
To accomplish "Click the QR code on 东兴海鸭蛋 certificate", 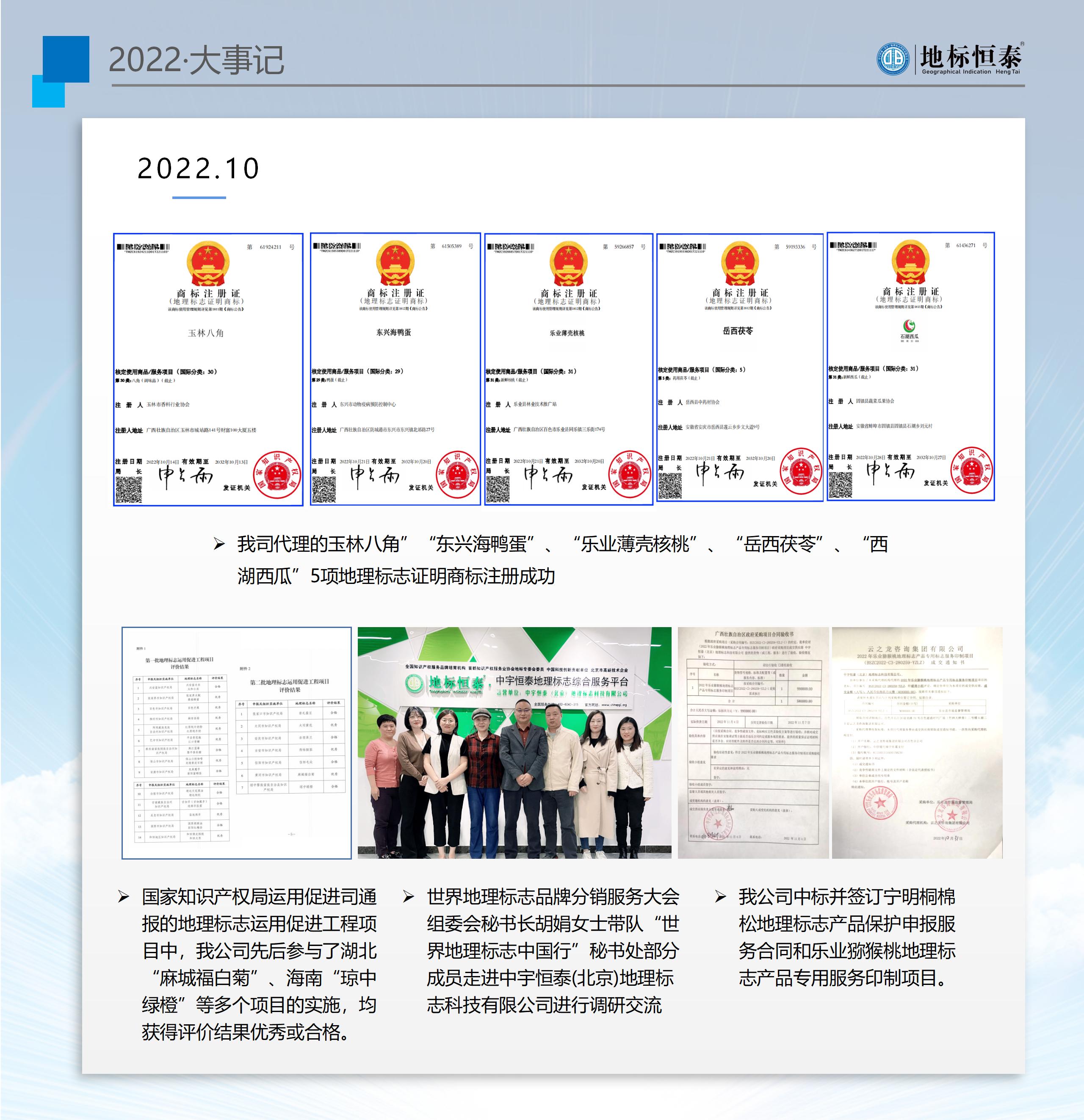I will coord(324,489).
